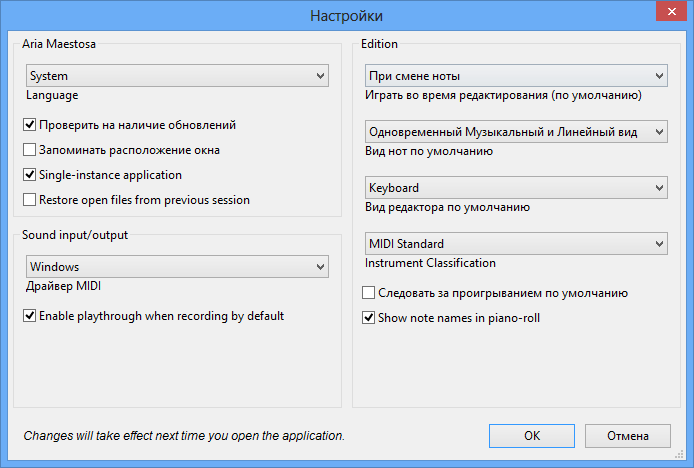Screen dimensions: 694x468
Task: Open the Keyboard editor view dropdown
Action: pyautogui.click(x=516, y=188)
